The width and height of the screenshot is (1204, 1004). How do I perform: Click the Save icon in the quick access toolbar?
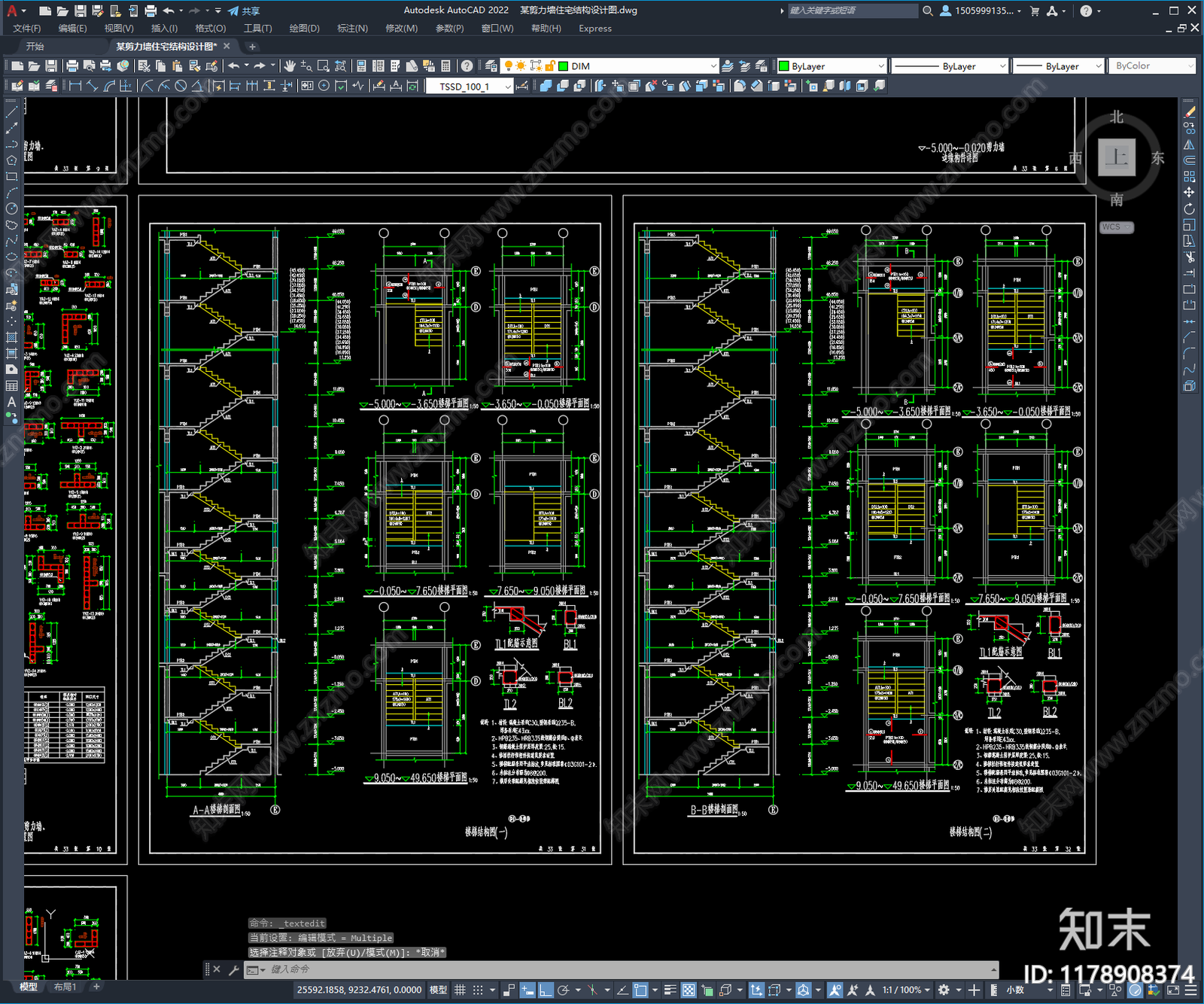tap(80, 11)
